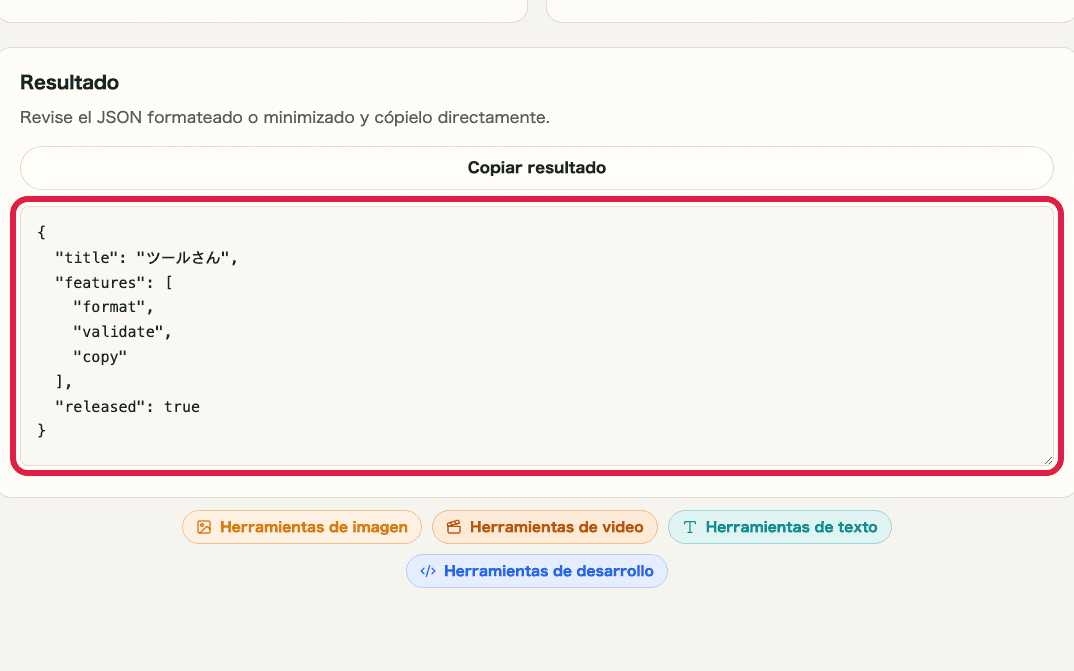The height and width of the screenshot is (671, 1074).
Task: Click the "Resultado" heading
Action: (x=69, y=83)
